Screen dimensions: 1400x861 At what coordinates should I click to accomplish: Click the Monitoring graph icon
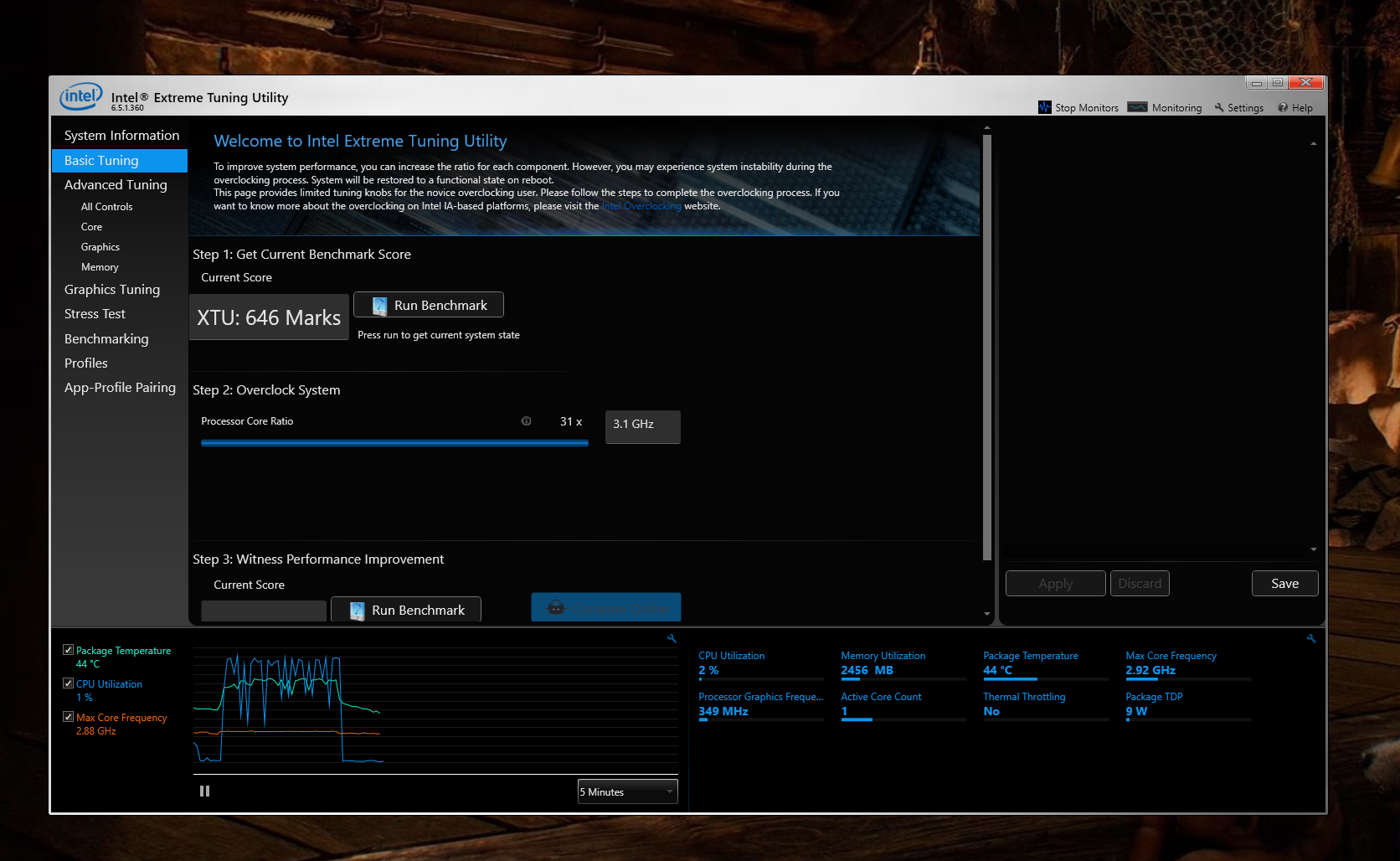(1137, 107)
